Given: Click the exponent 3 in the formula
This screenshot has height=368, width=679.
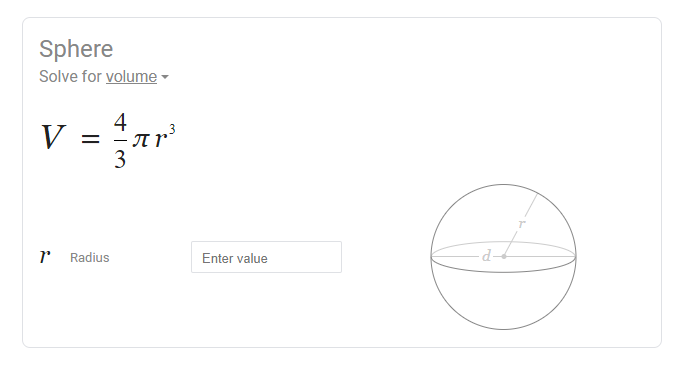Looking at the screenshot, I should click(172, 129).
